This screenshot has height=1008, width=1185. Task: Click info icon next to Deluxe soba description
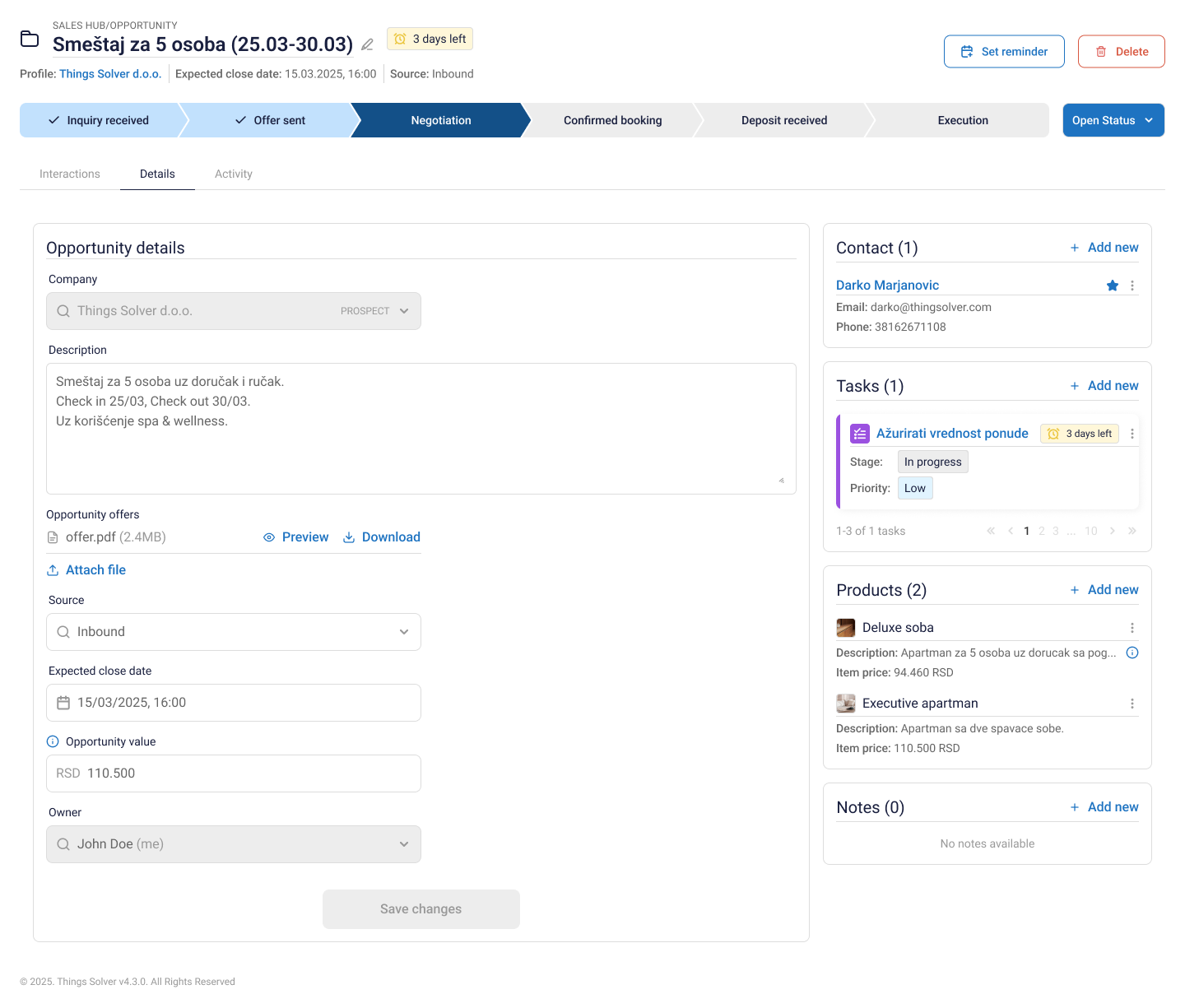coord(1132,653)
